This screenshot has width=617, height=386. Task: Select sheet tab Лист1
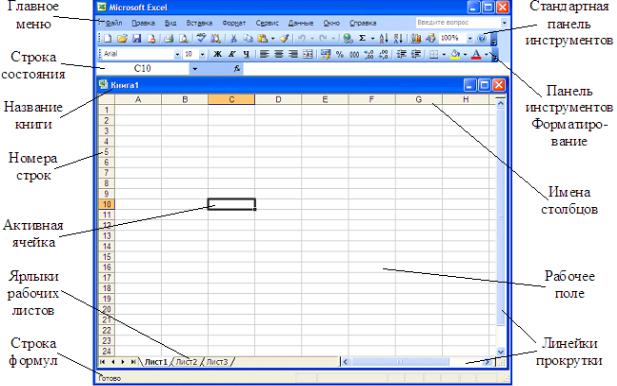156,362
